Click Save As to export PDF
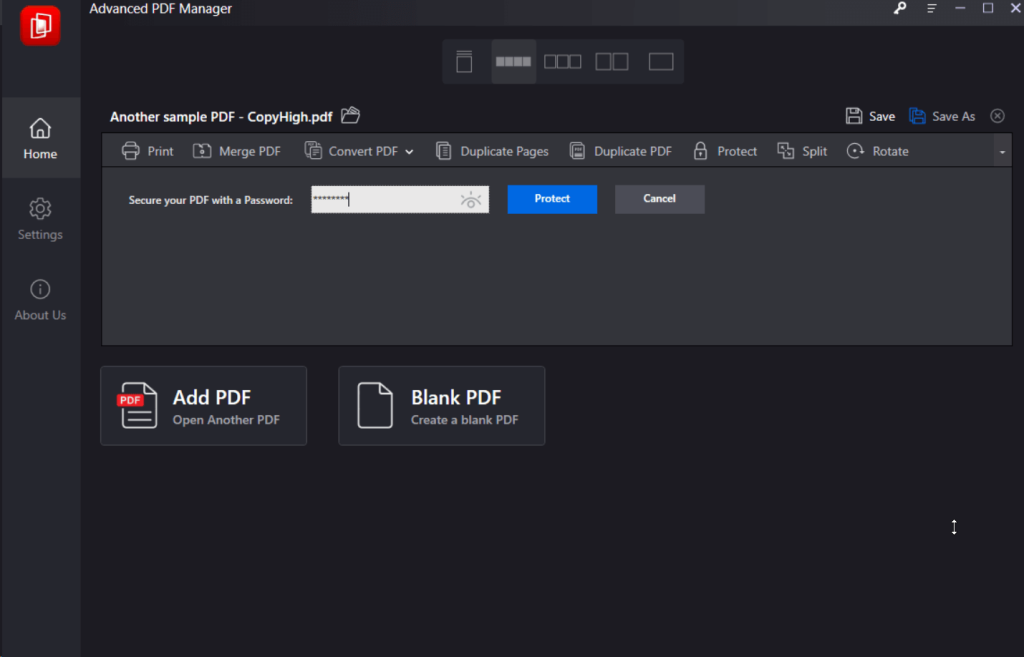This screenshot has height=657, width=1024. pos(942,116)
